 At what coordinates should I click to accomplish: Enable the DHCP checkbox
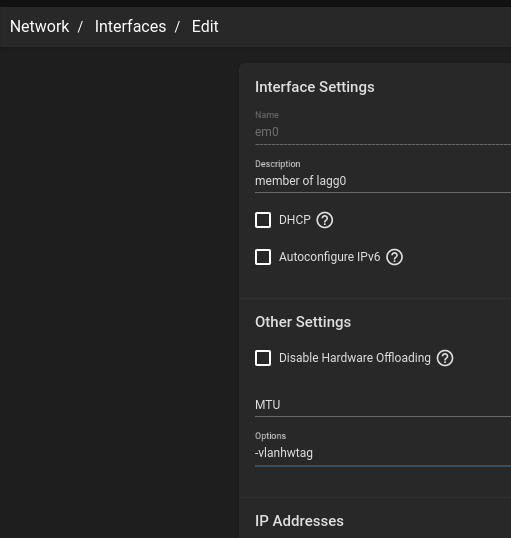tap(263, 220)
